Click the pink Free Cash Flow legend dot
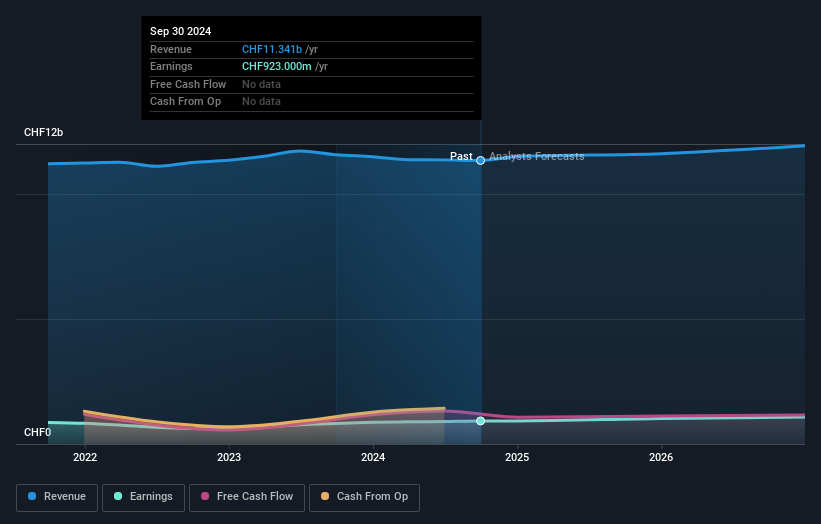821x524 pixels. click(205, 496)
